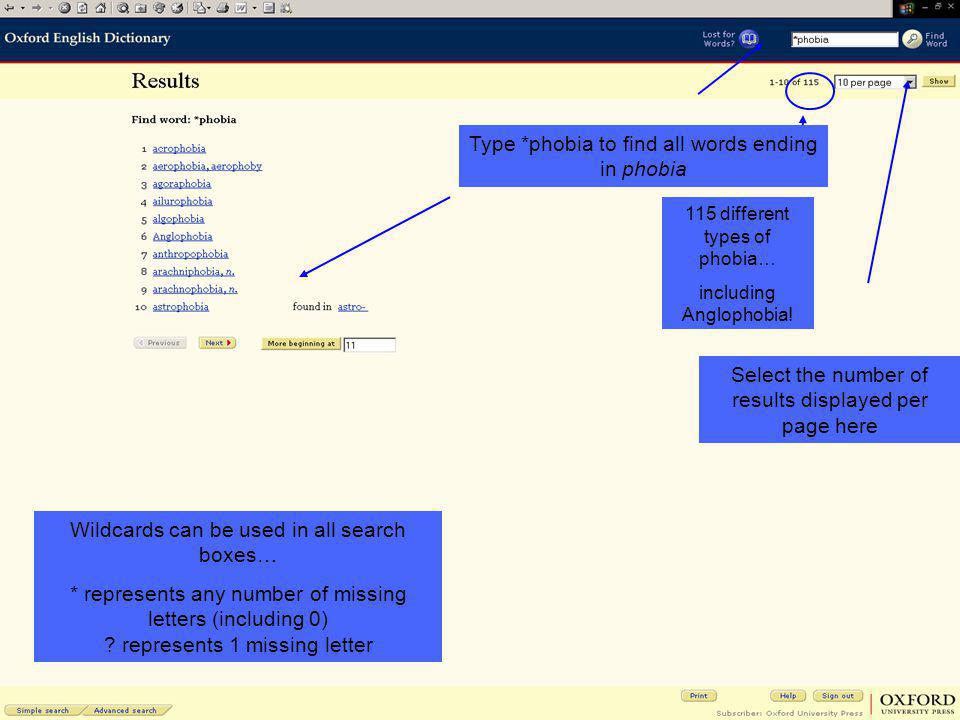This screenshot has width=960, height=720.
Task: Click the Print button in the footer
Action: tap(699, 696)
